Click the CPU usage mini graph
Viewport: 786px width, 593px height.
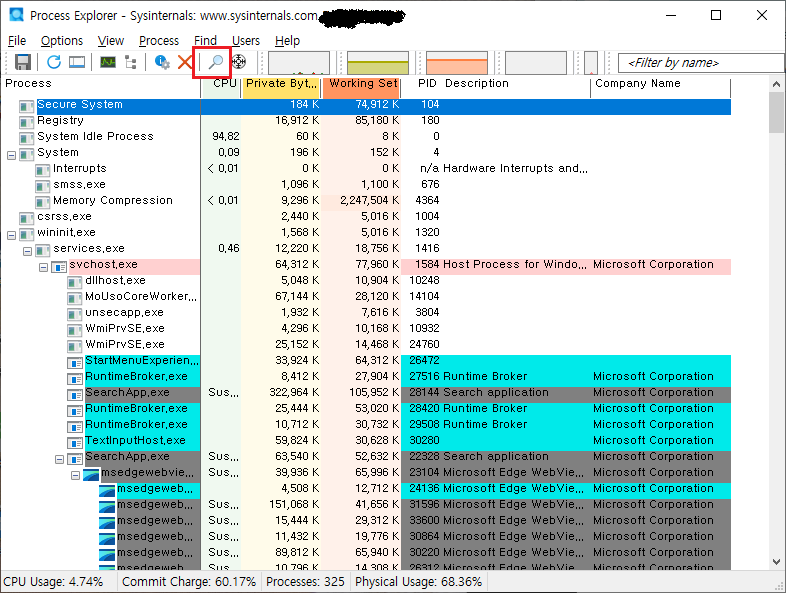coord(299,63)
